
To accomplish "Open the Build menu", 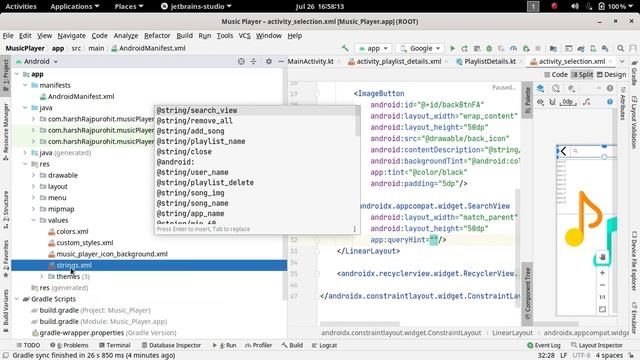I will [184, 36].
